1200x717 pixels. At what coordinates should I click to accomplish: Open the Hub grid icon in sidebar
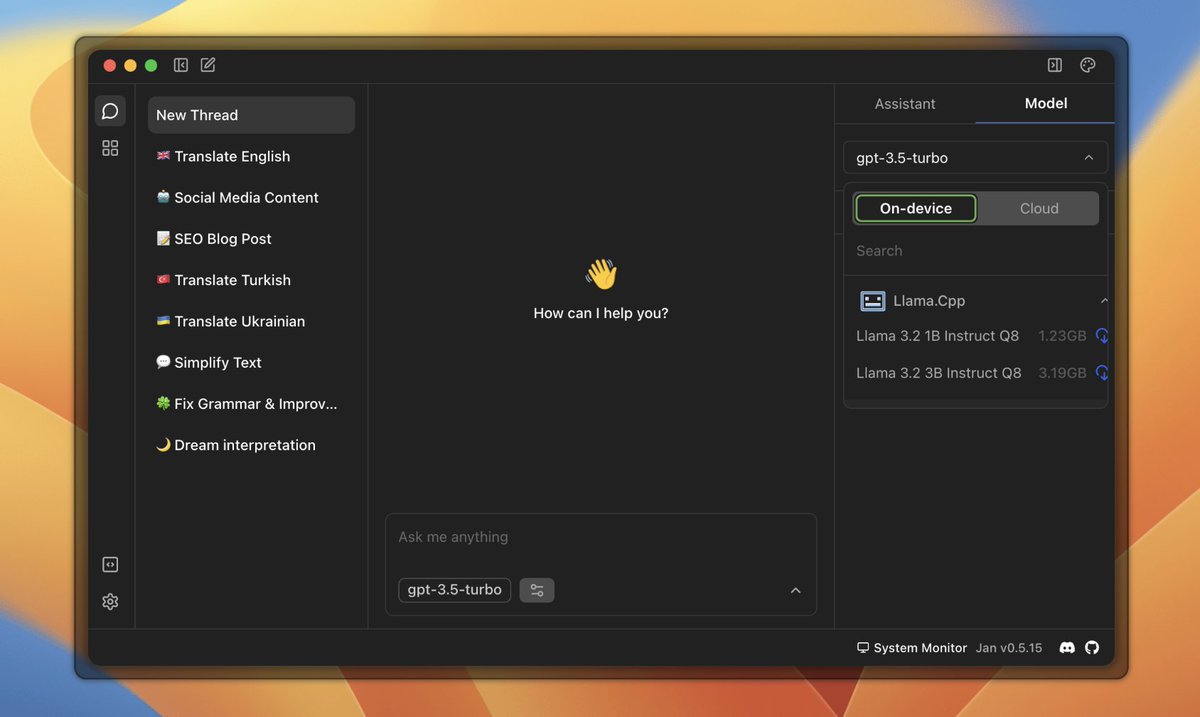pos(110,148)
